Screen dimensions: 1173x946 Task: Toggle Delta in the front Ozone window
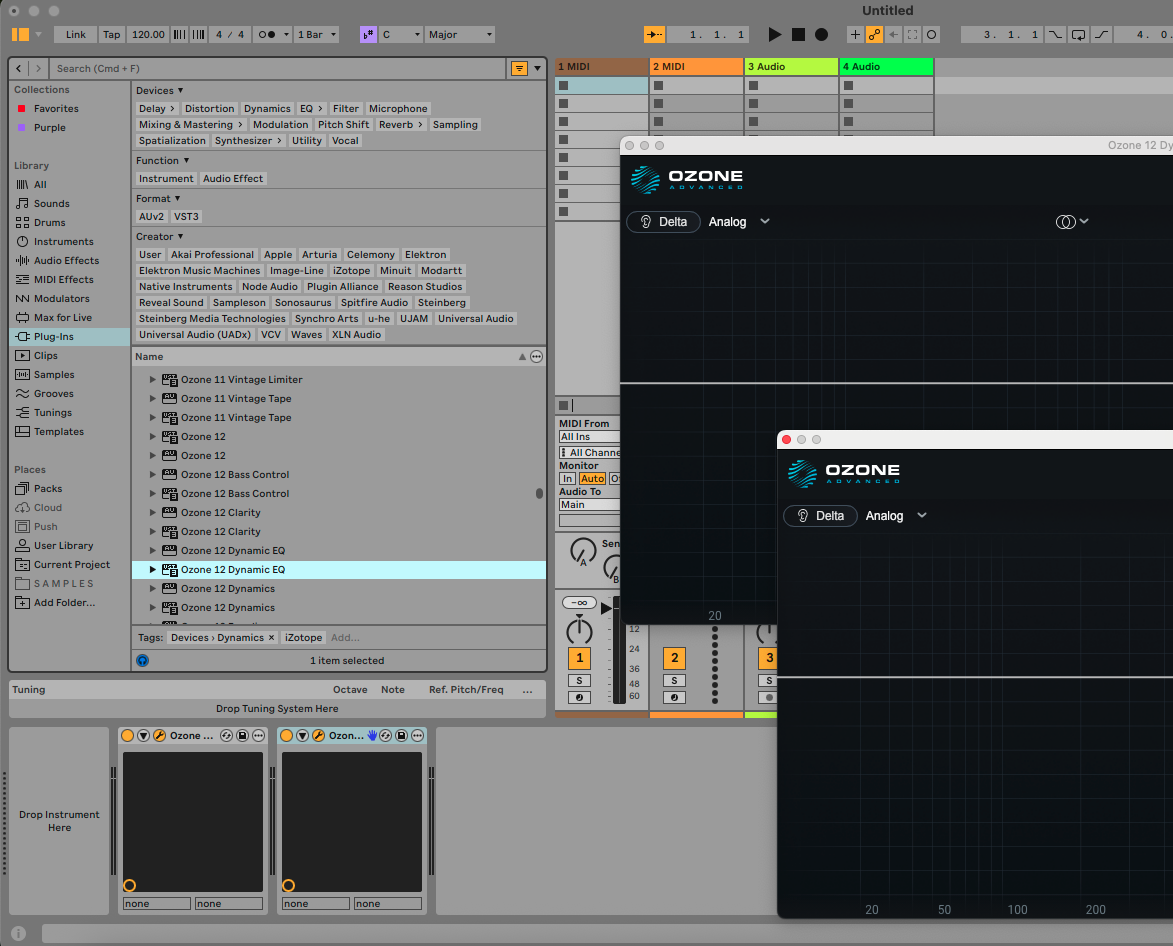pyautogui.click(x=820, y=516)
